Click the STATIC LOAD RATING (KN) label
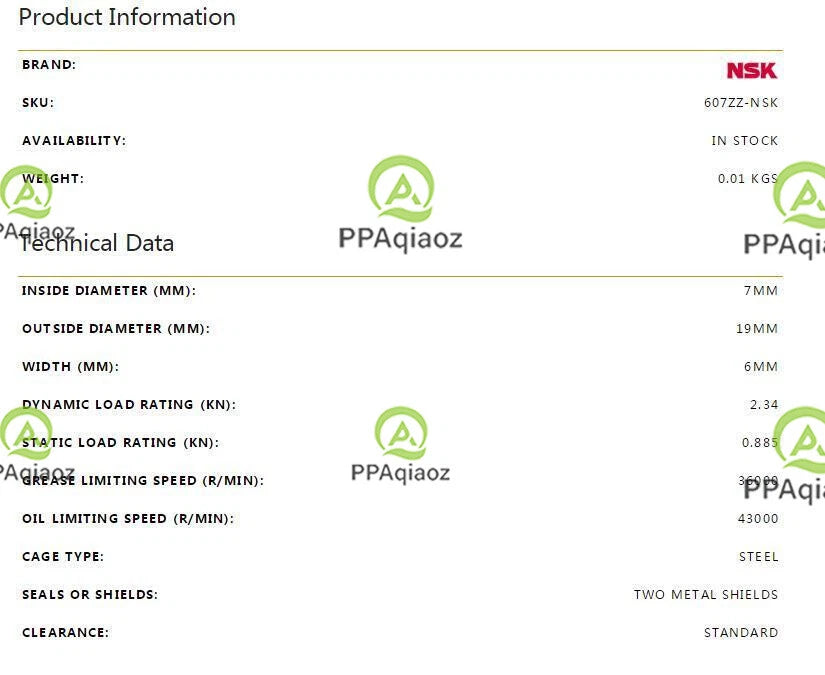This screenshot has width=825, height=675. pyautogui.click(x=120, y=442)
